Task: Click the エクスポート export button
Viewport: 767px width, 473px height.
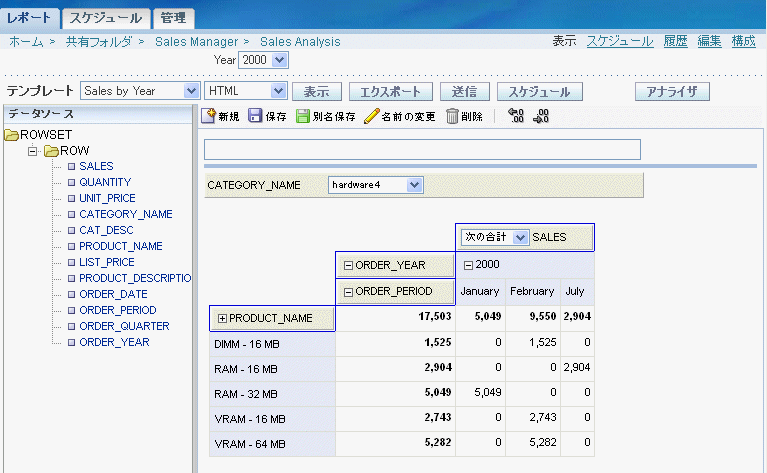Action: 390,91
